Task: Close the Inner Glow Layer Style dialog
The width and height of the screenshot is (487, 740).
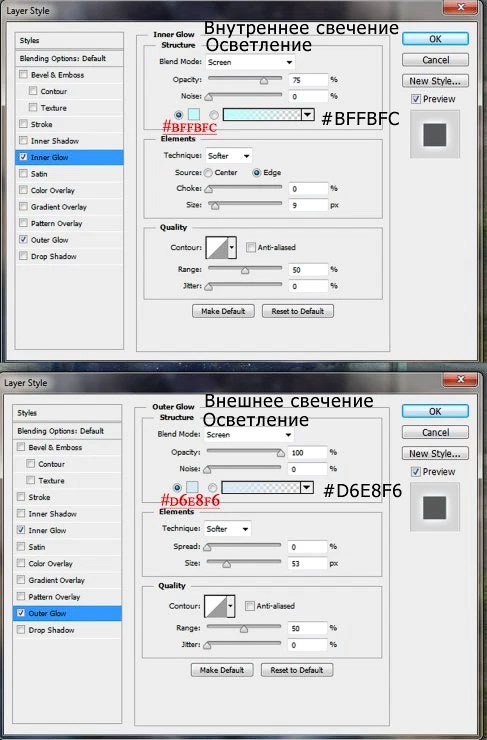Action: pyautogui.click(x=460, y=6)
